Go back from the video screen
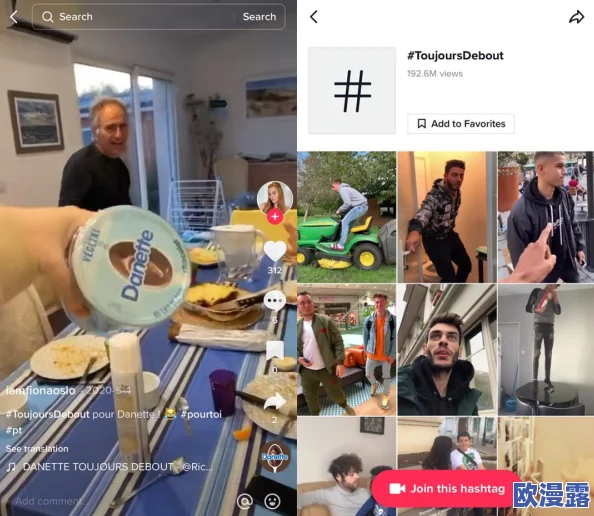This screenshot has height=516, width=594. pyautogui.click(x=14, y=17)
